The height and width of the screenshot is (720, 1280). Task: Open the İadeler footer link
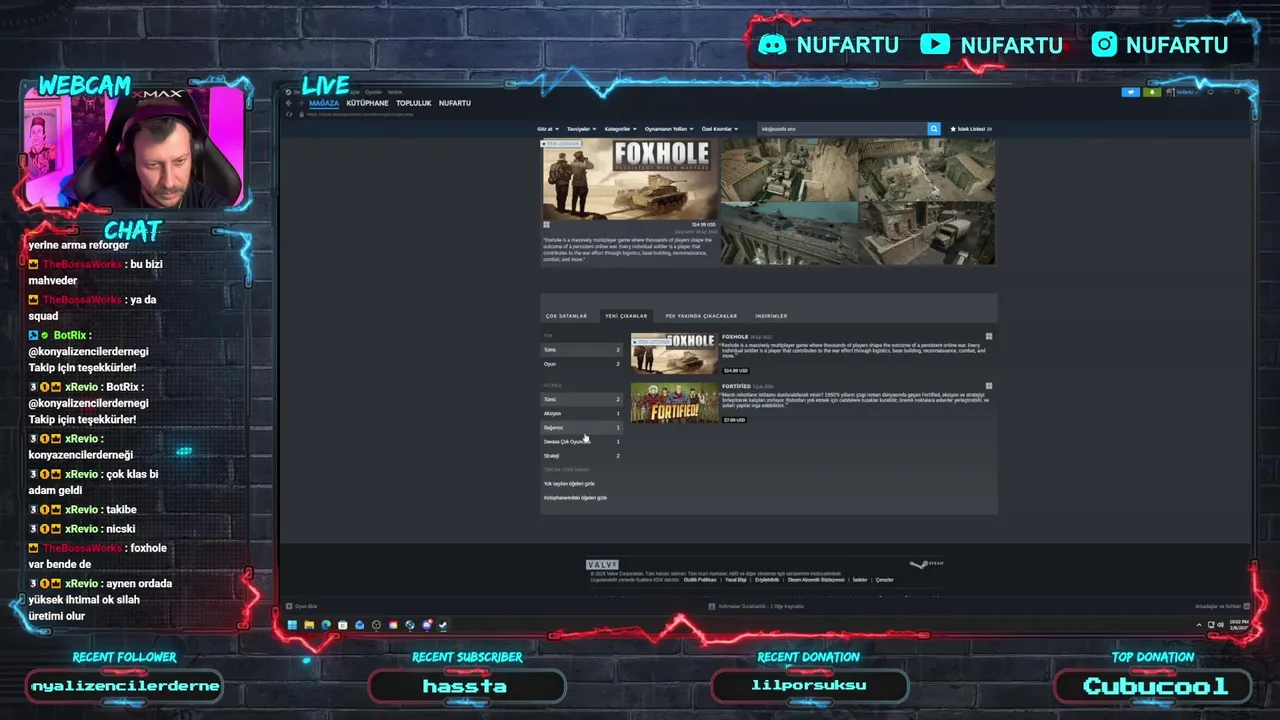coord(860,580)
